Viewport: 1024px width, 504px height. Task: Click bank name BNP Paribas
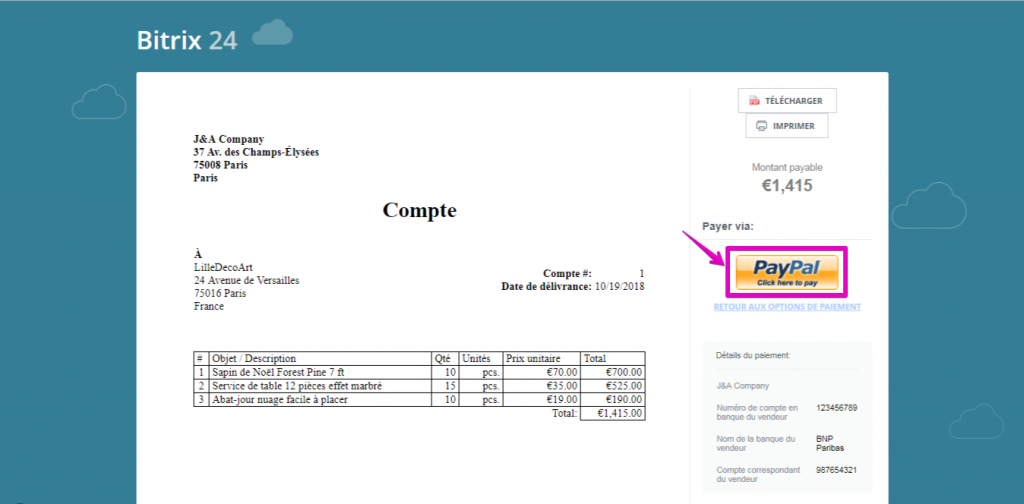tap(830, 443)
